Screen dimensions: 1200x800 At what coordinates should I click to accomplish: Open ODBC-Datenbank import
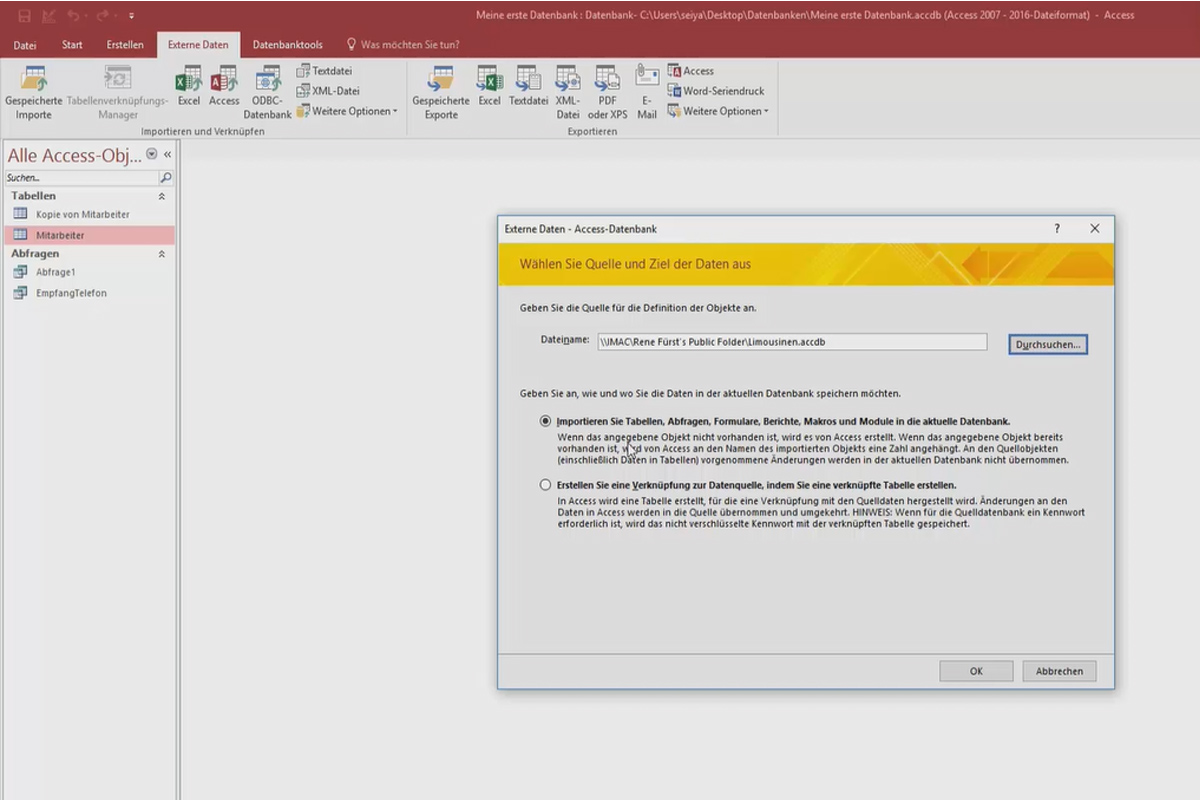coord(267,92)
